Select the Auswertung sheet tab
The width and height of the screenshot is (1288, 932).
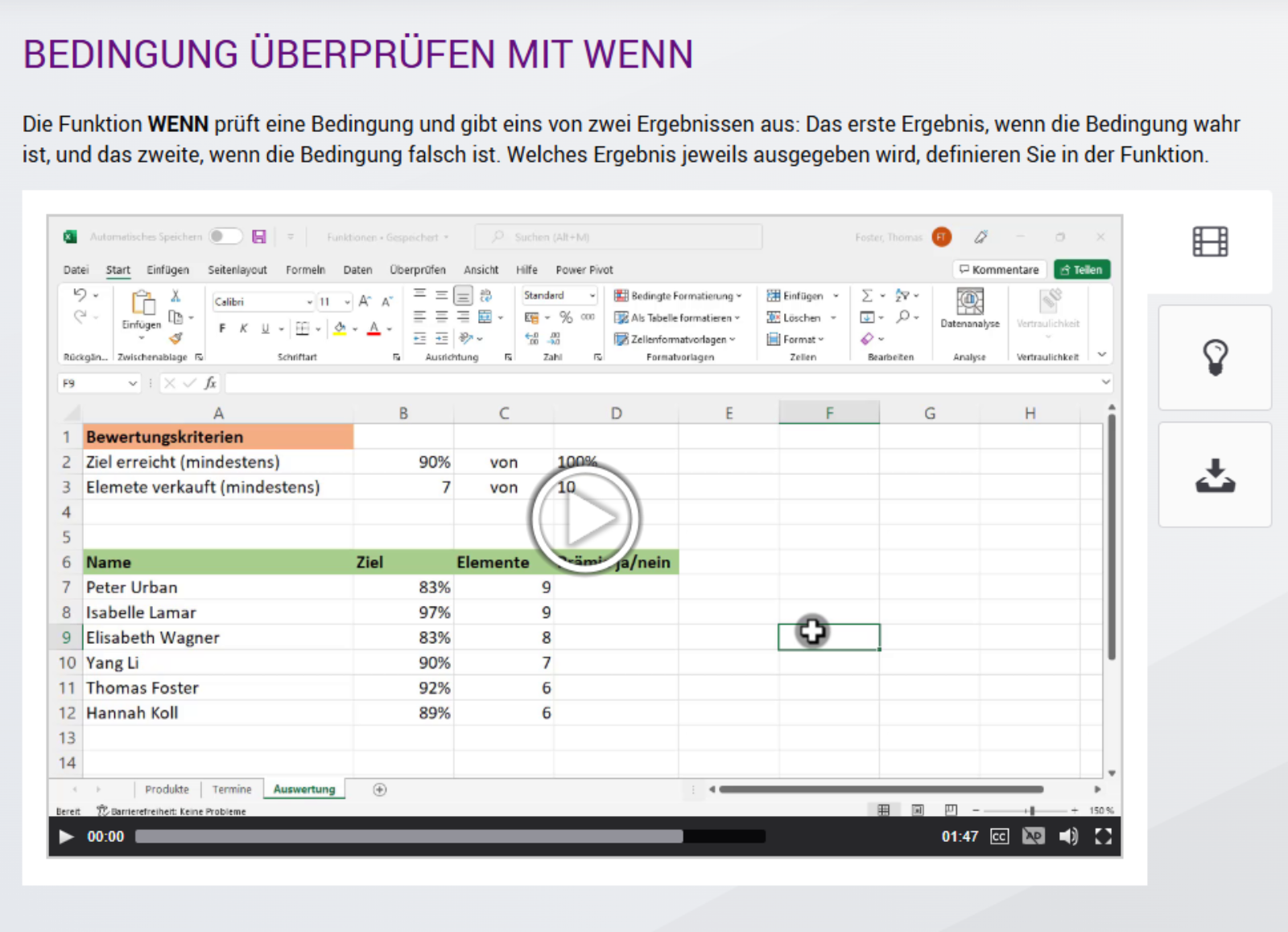[304, 790]
